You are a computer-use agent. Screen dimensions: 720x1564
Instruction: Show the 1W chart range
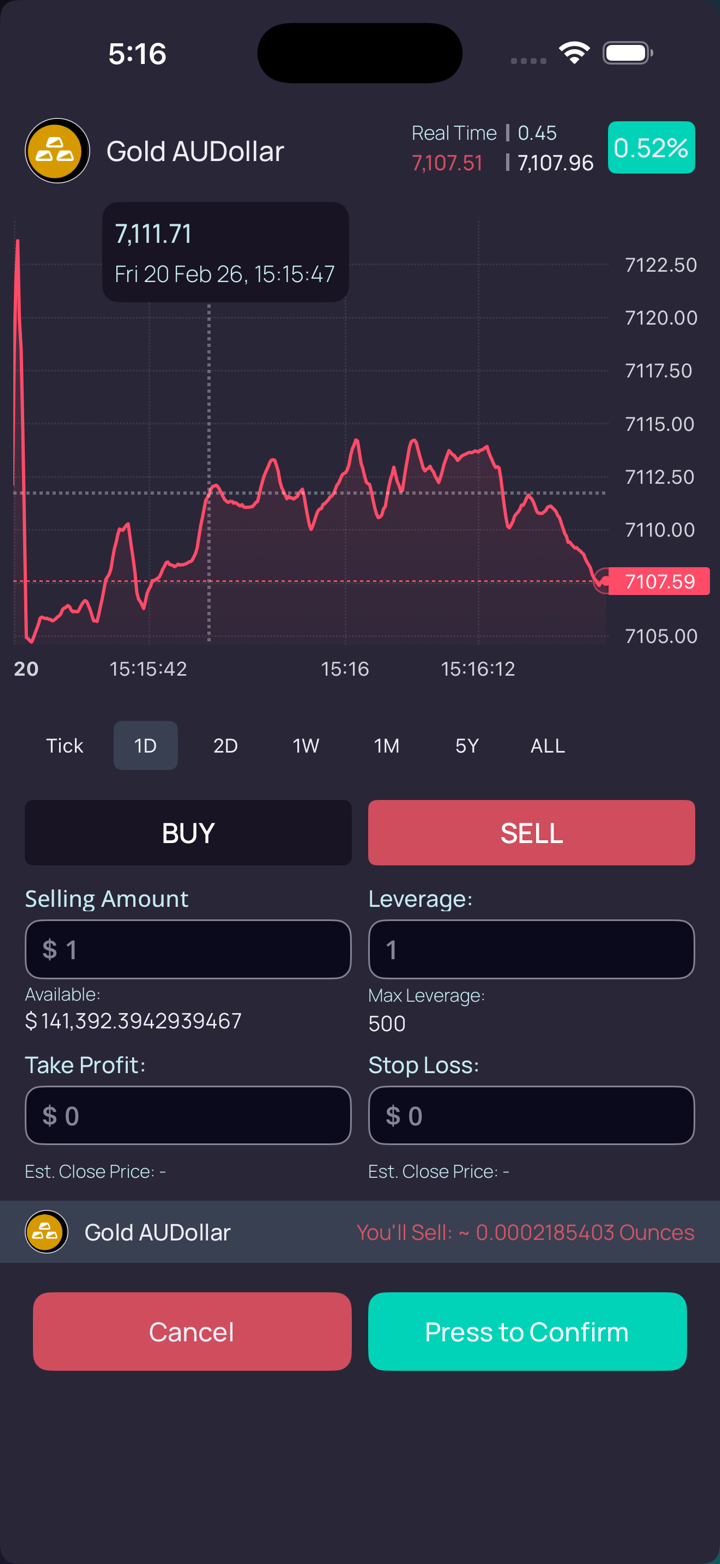[x=306, y=746]
